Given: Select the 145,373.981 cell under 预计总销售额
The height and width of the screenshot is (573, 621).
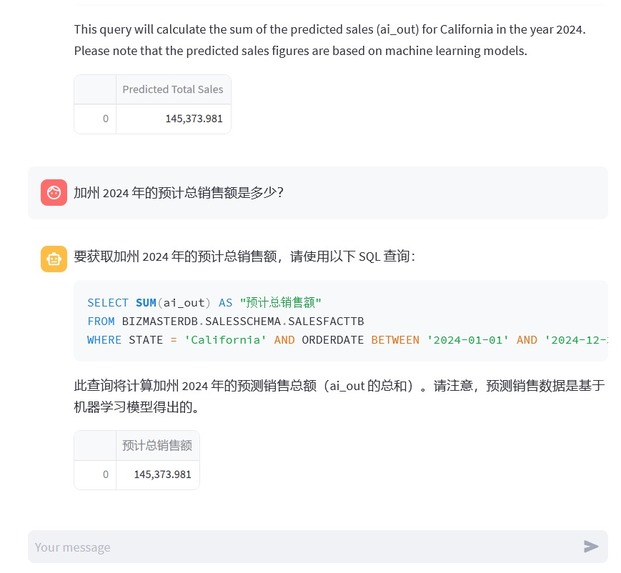Looking at the screenshot, I should pyautogui.click(x=157, y=474).
